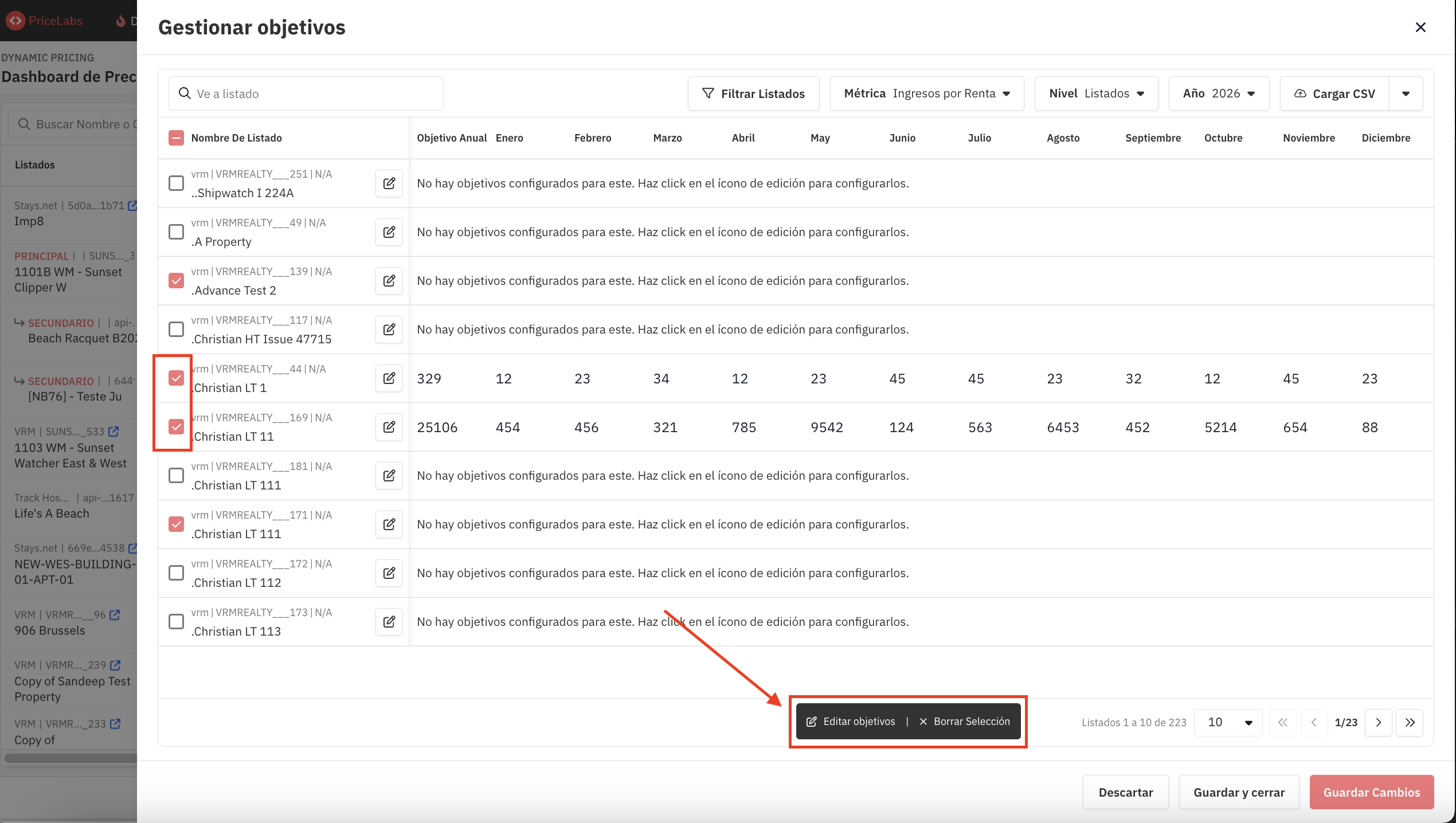Click Editar objetivos in the selection bar
The image size is (1456, 823).
click(851, 722)
